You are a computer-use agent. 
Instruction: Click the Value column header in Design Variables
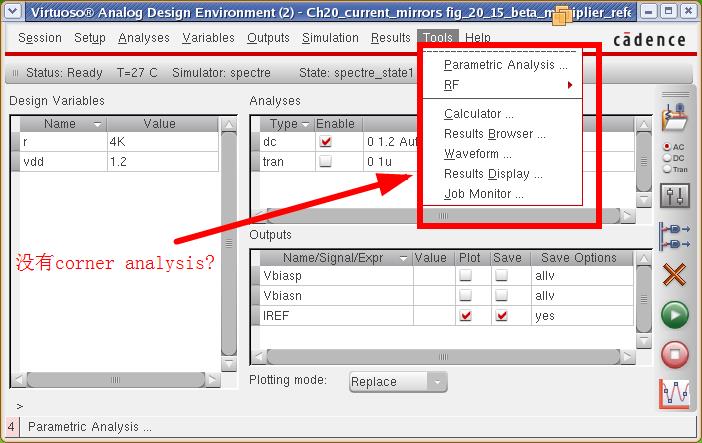pyautogui.click(x=162, y=124)
